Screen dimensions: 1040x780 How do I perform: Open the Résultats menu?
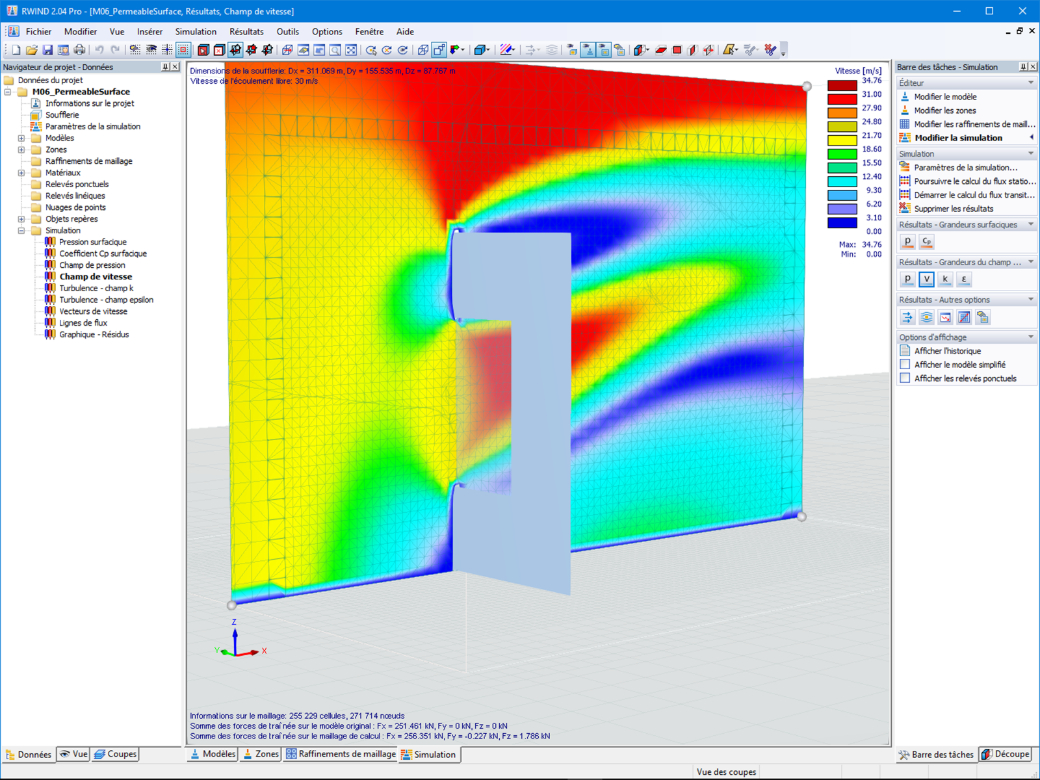(246, 31)
